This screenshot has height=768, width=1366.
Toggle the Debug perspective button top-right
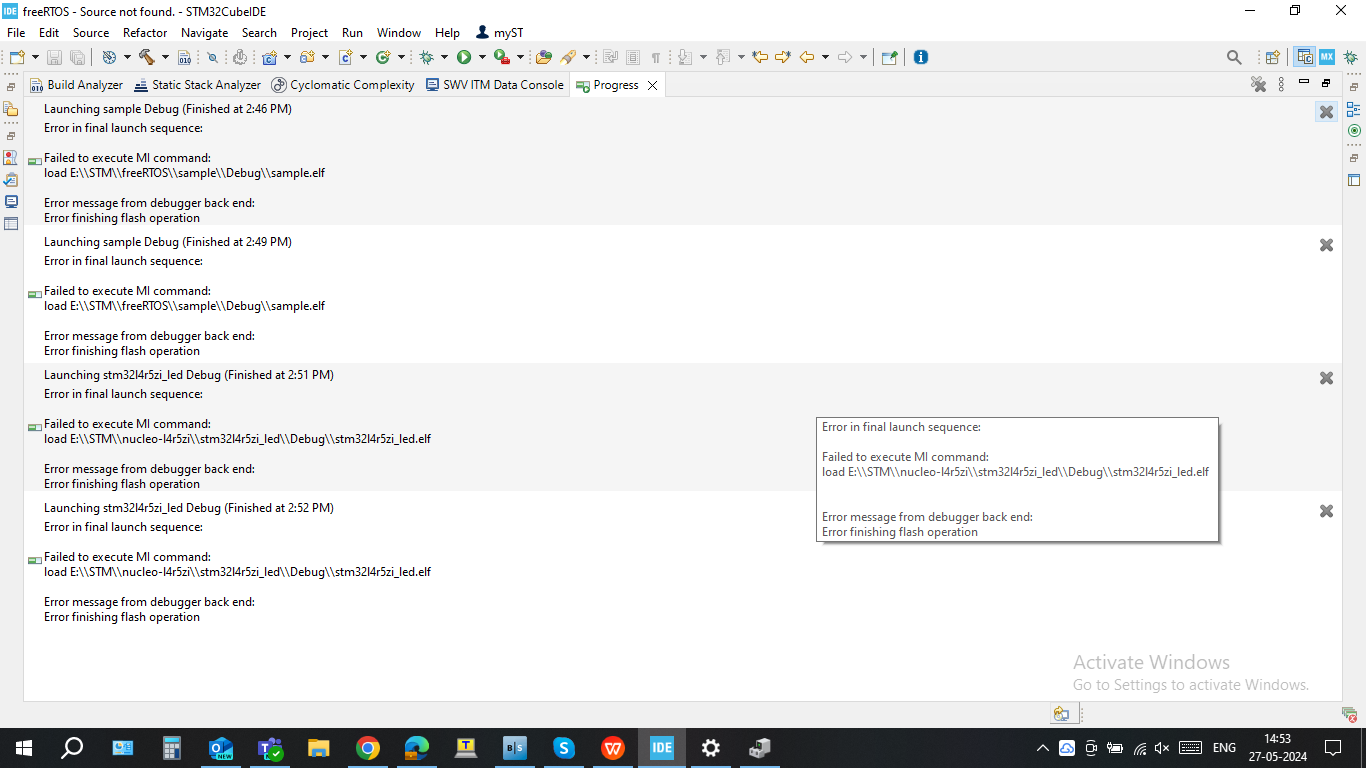tap(1352, 57)
